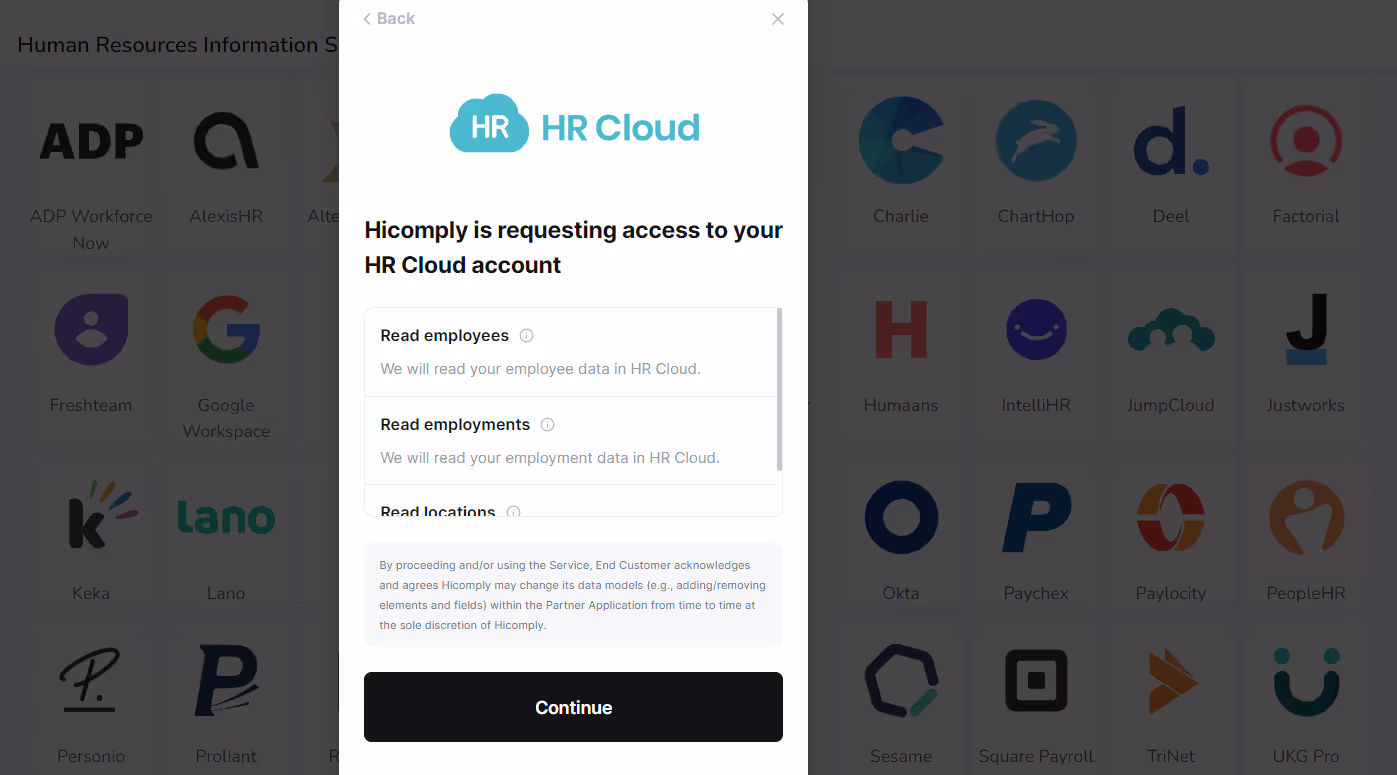
Task: Choose the UKG Pro integration
Action: (1306, 700)
